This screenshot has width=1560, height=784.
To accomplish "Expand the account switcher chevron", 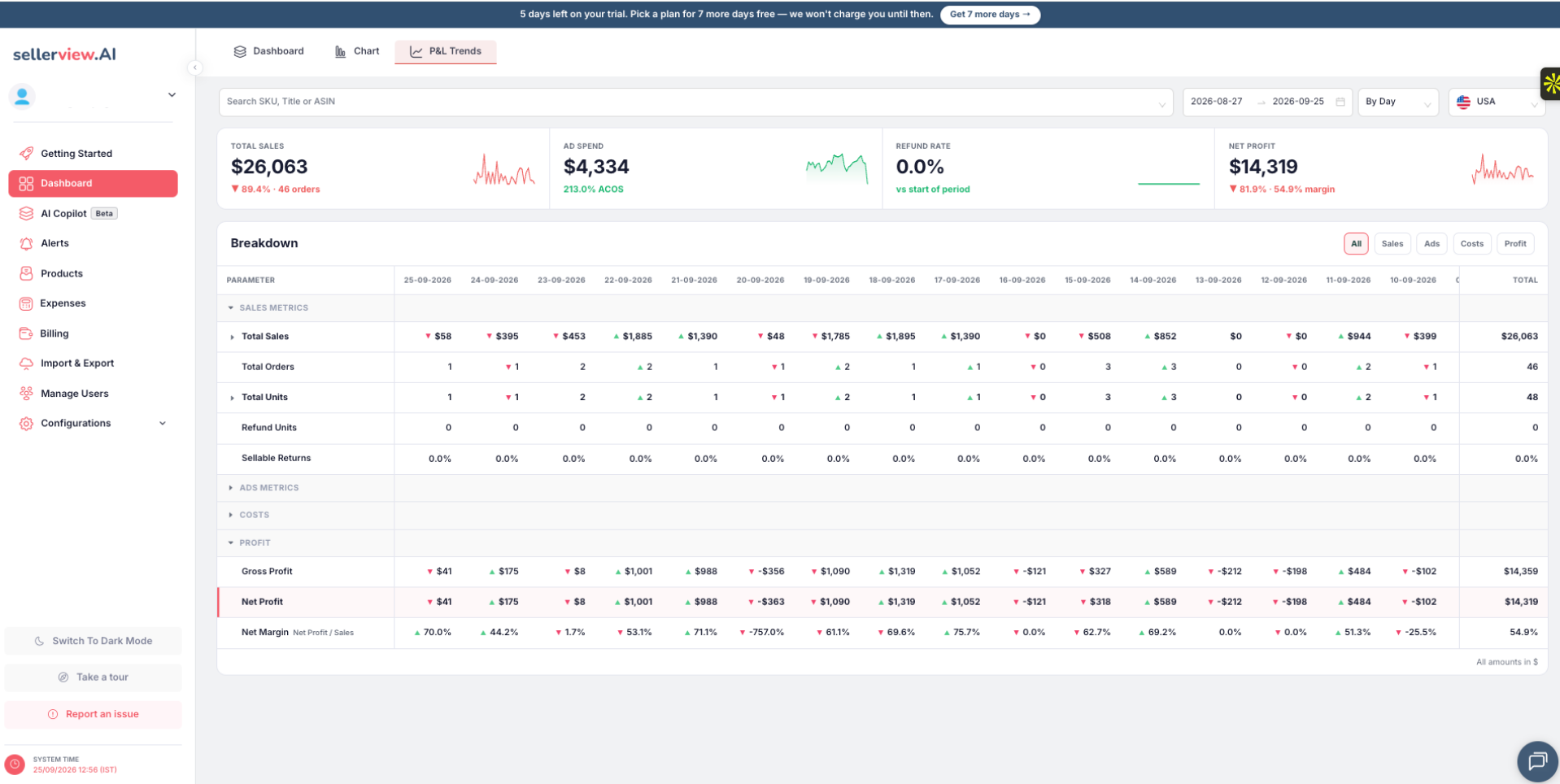I will 172,95.
